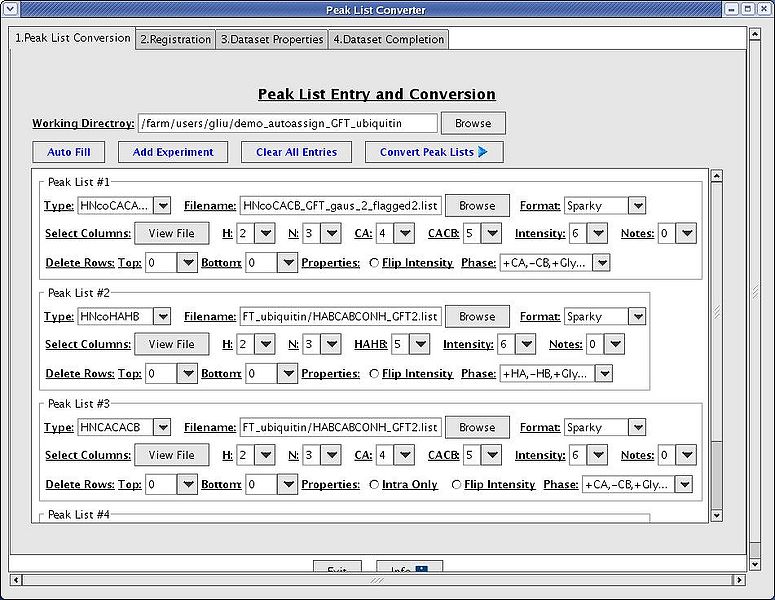Toggle Flip Intensity in Peak List #2
Viewport: 775px width, 600px height.
pyautogui.click(x=374, y=374)
